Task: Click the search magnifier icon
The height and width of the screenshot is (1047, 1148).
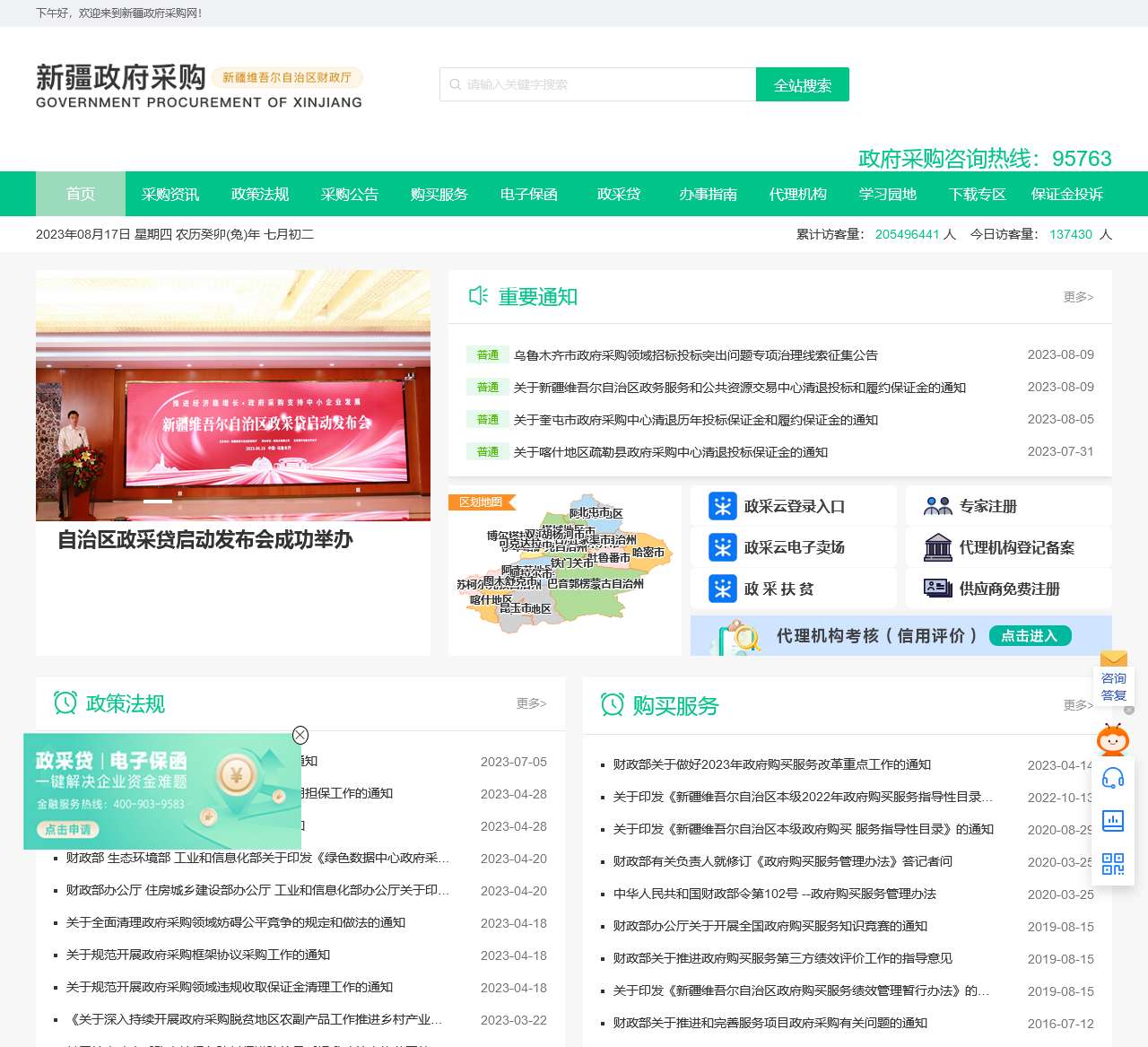Action: point(456,84)
